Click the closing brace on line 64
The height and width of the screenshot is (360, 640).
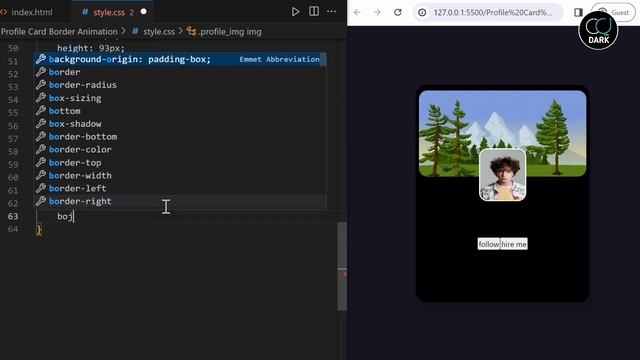(x=39, y=230)
